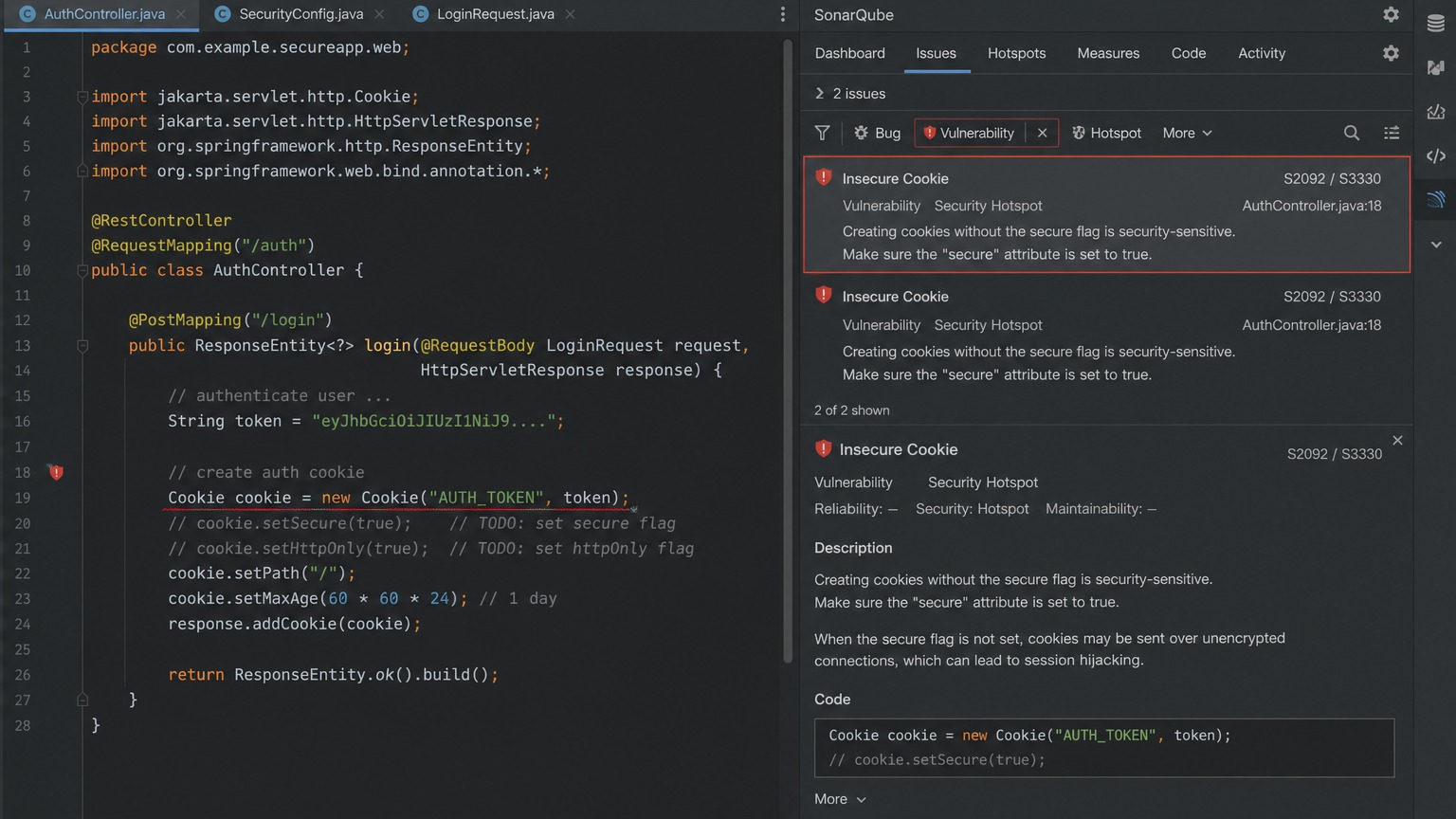Click the SonarQube panel title
Viewport: 1456px width, 819px height.
(854, 14)
